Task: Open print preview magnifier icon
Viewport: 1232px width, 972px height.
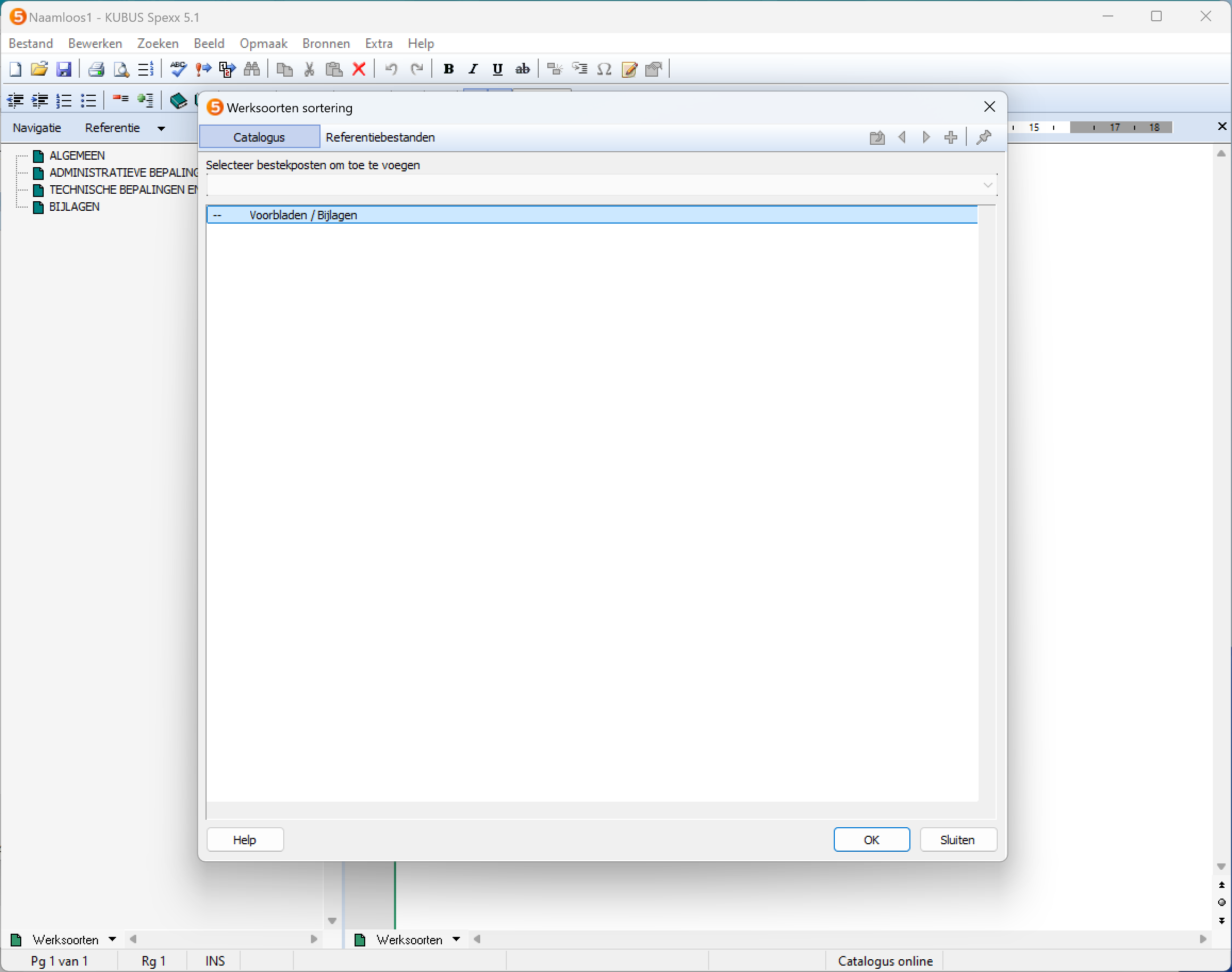Action: tap(121, 69)
